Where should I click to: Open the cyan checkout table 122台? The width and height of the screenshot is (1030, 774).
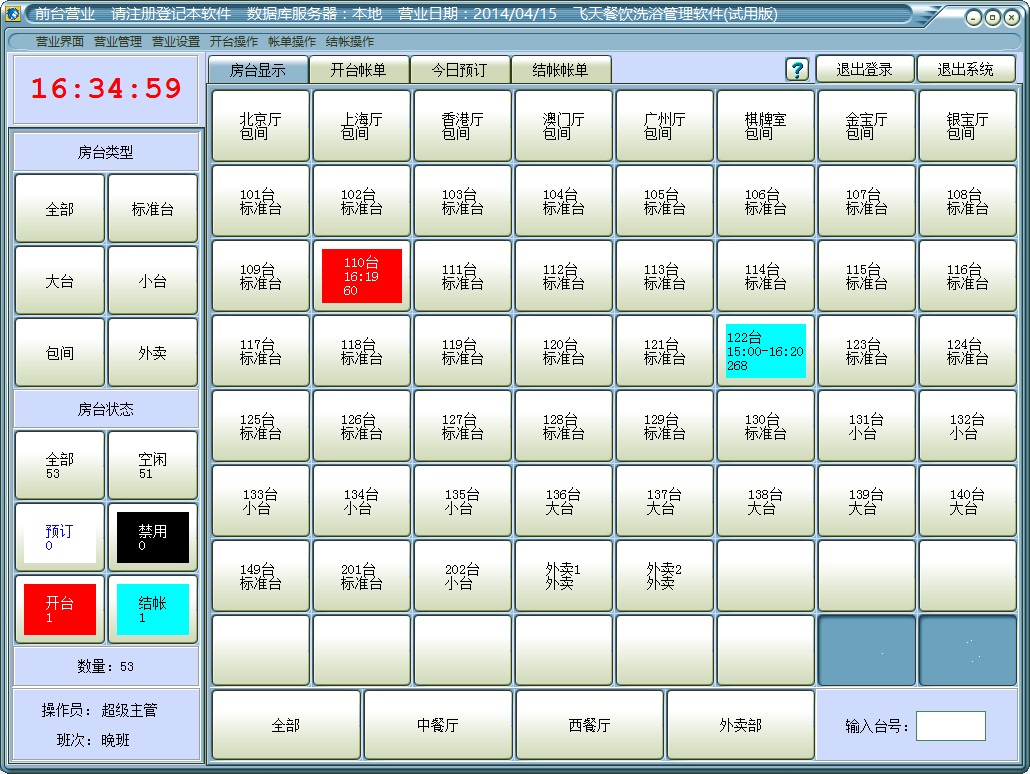[x=765, y=351]
